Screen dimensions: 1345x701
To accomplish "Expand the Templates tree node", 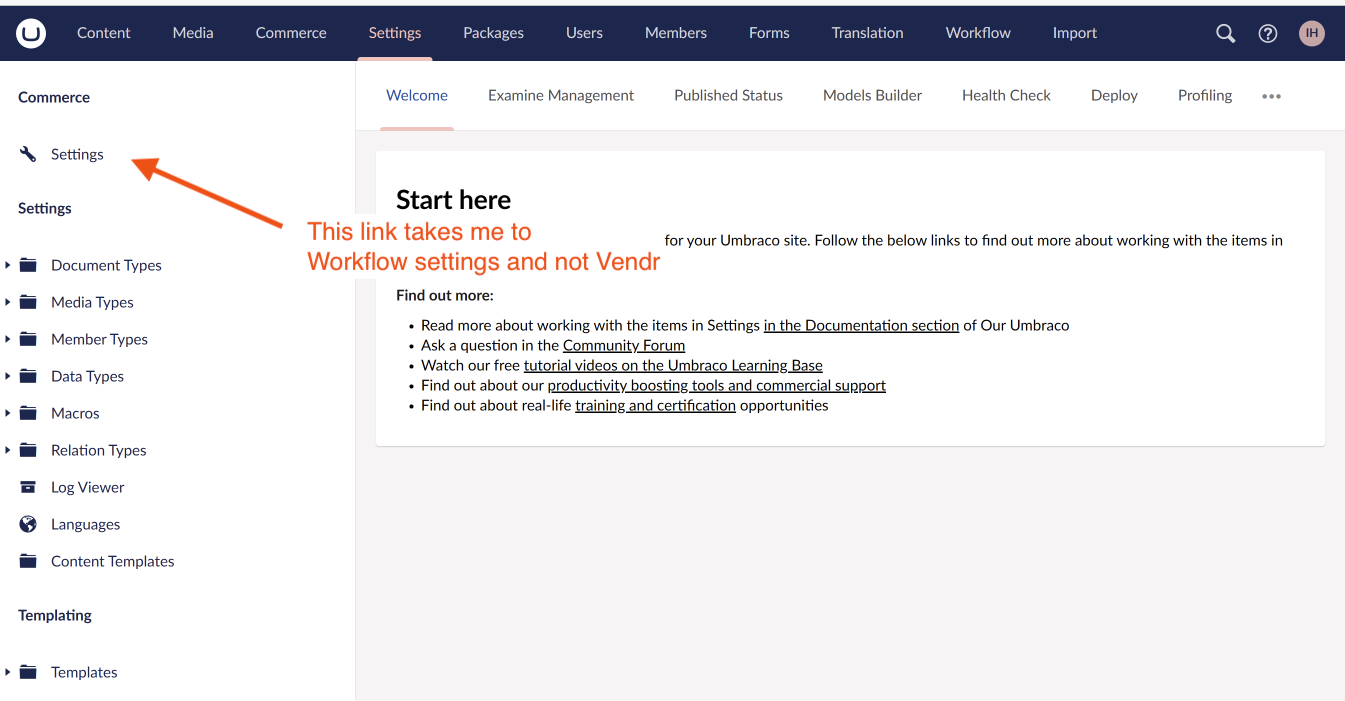I will click(8, 672).
